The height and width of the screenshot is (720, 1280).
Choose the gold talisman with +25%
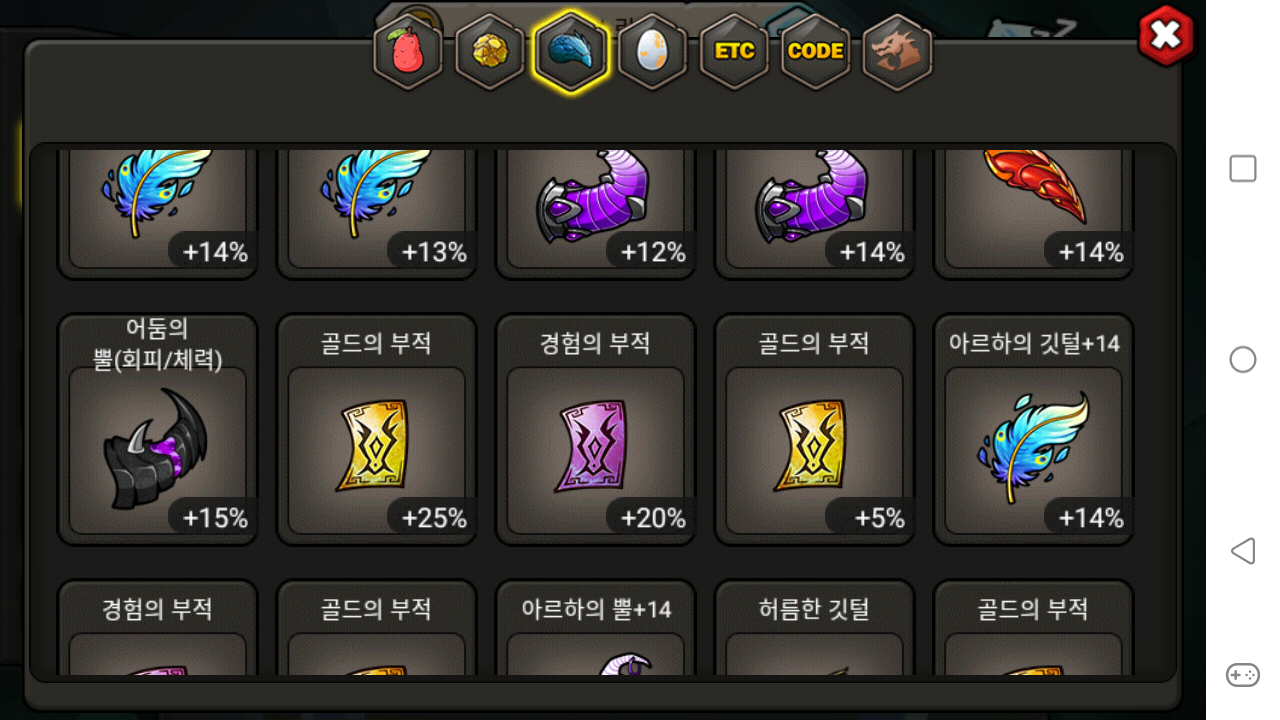click(377, 430)
